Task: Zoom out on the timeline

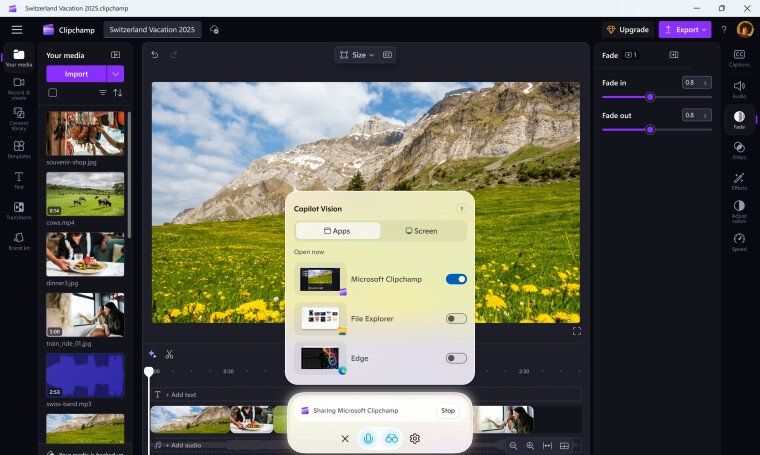Action: [513, 446]
